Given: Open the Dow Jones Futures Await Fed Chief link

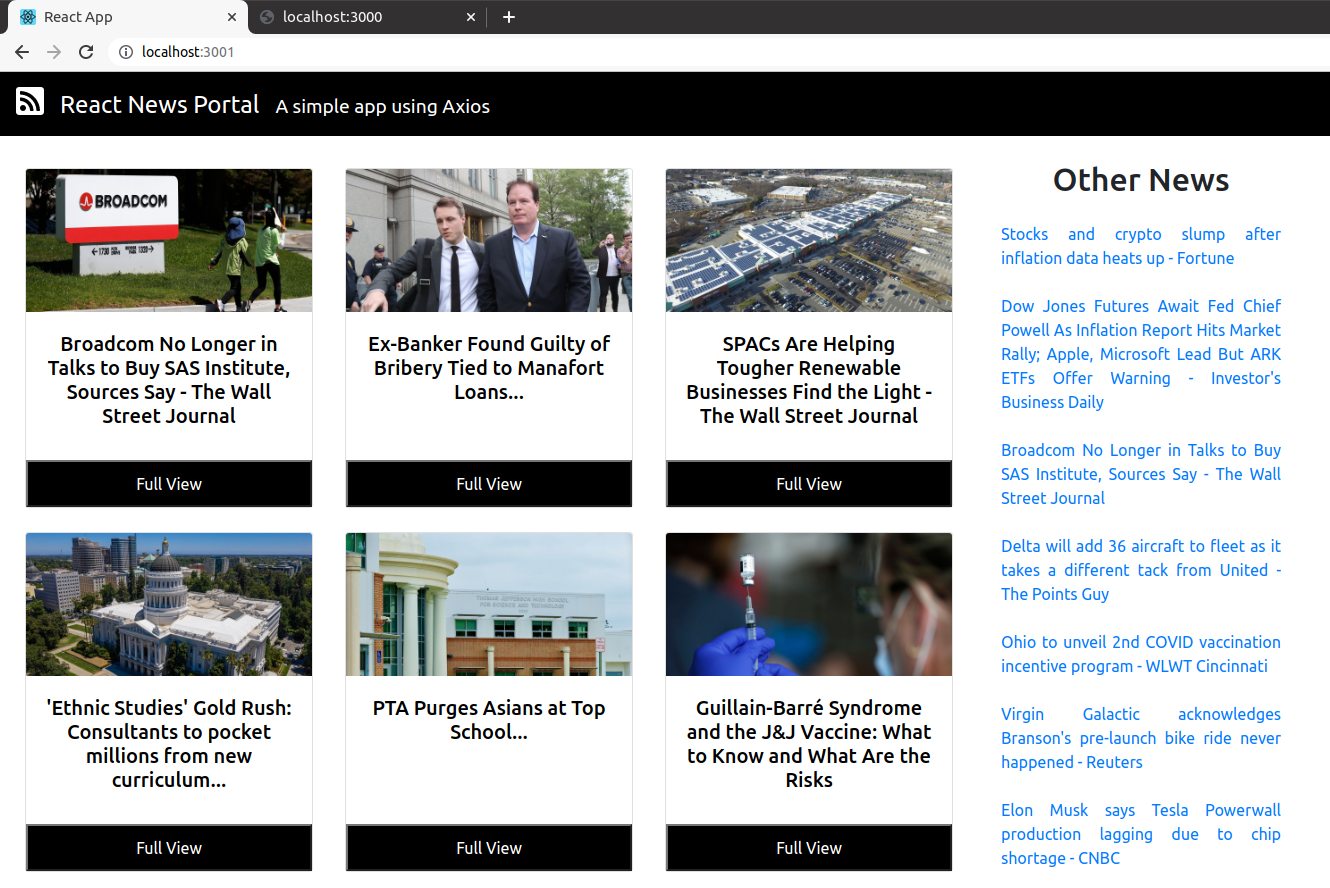Looking at the screenshot, I should click(1141, 354).
